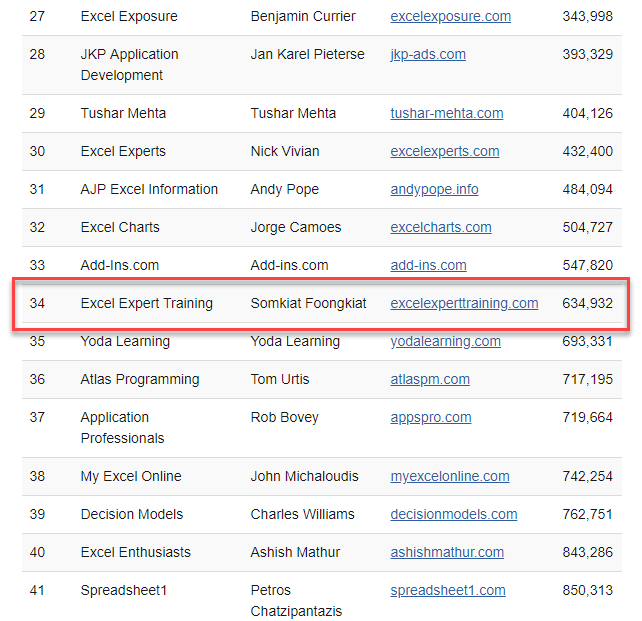Select 'Ashish Mathur' author name
Viewport: 642px width, 621px height.
[295, 553]
